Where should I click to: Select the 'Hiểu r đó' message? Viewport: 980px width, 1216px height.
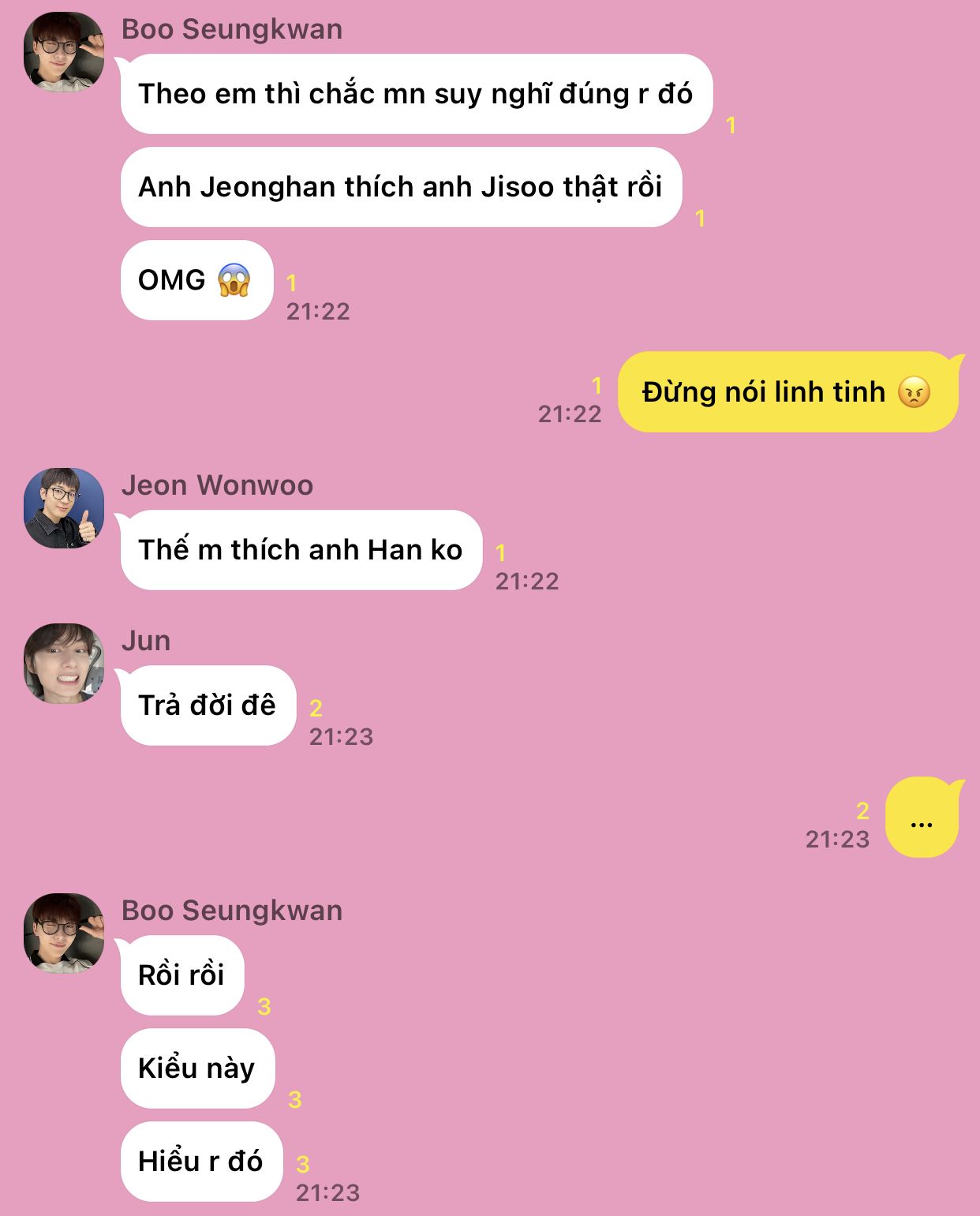201,1162
